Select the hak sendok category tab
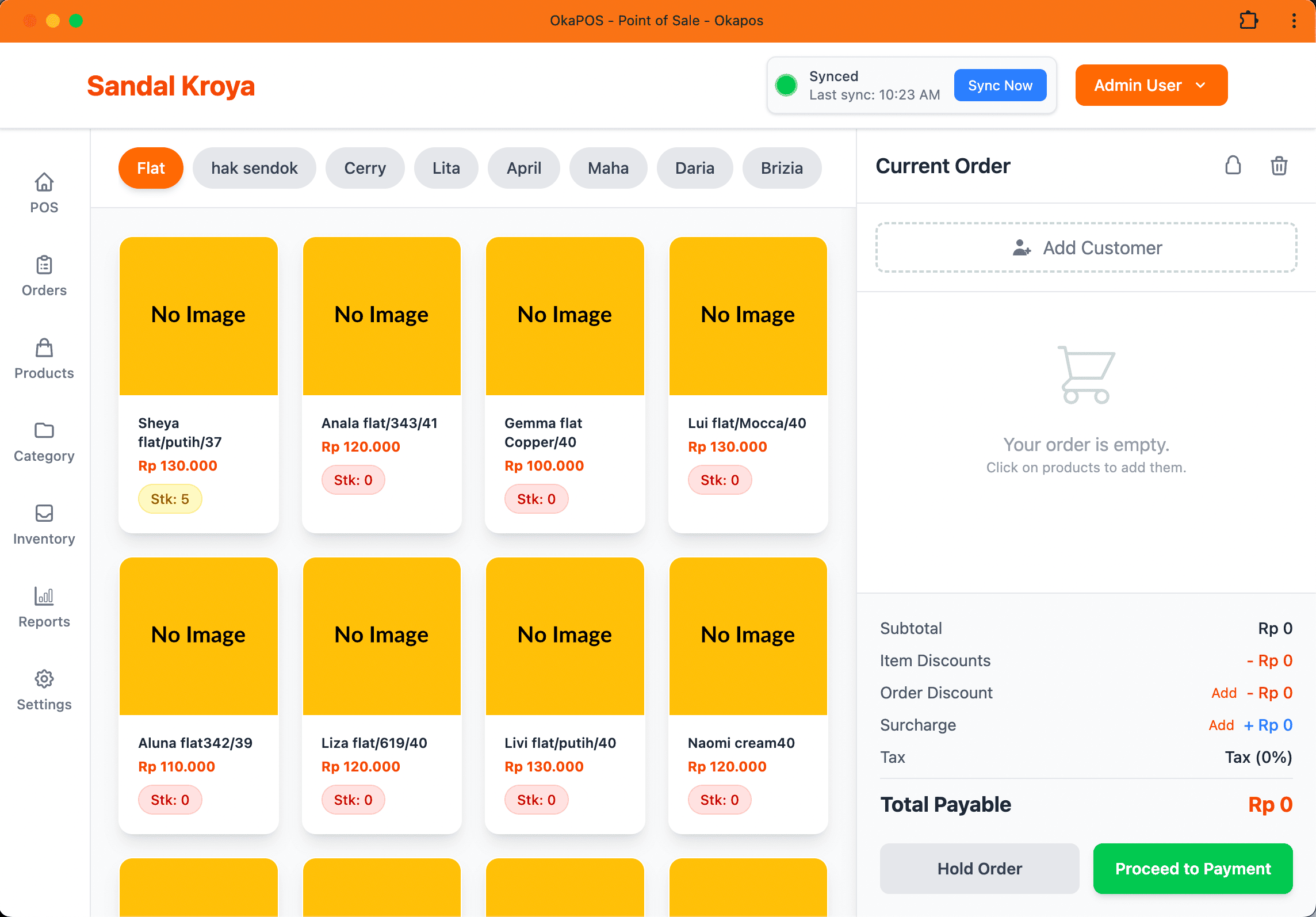 pyautogui.click(x=254, y=168)
